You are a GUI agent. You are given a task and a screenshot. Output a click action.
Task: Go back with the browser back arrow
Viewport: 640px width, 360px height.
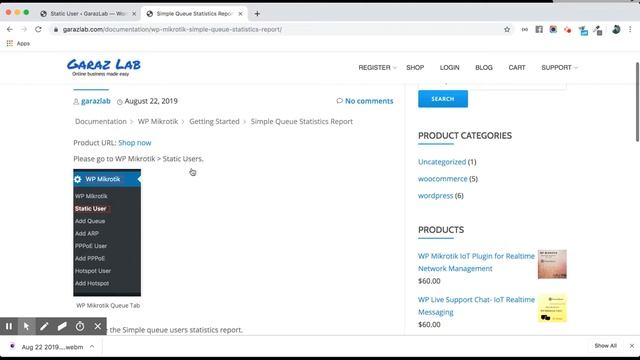click(x=10, y=29)
